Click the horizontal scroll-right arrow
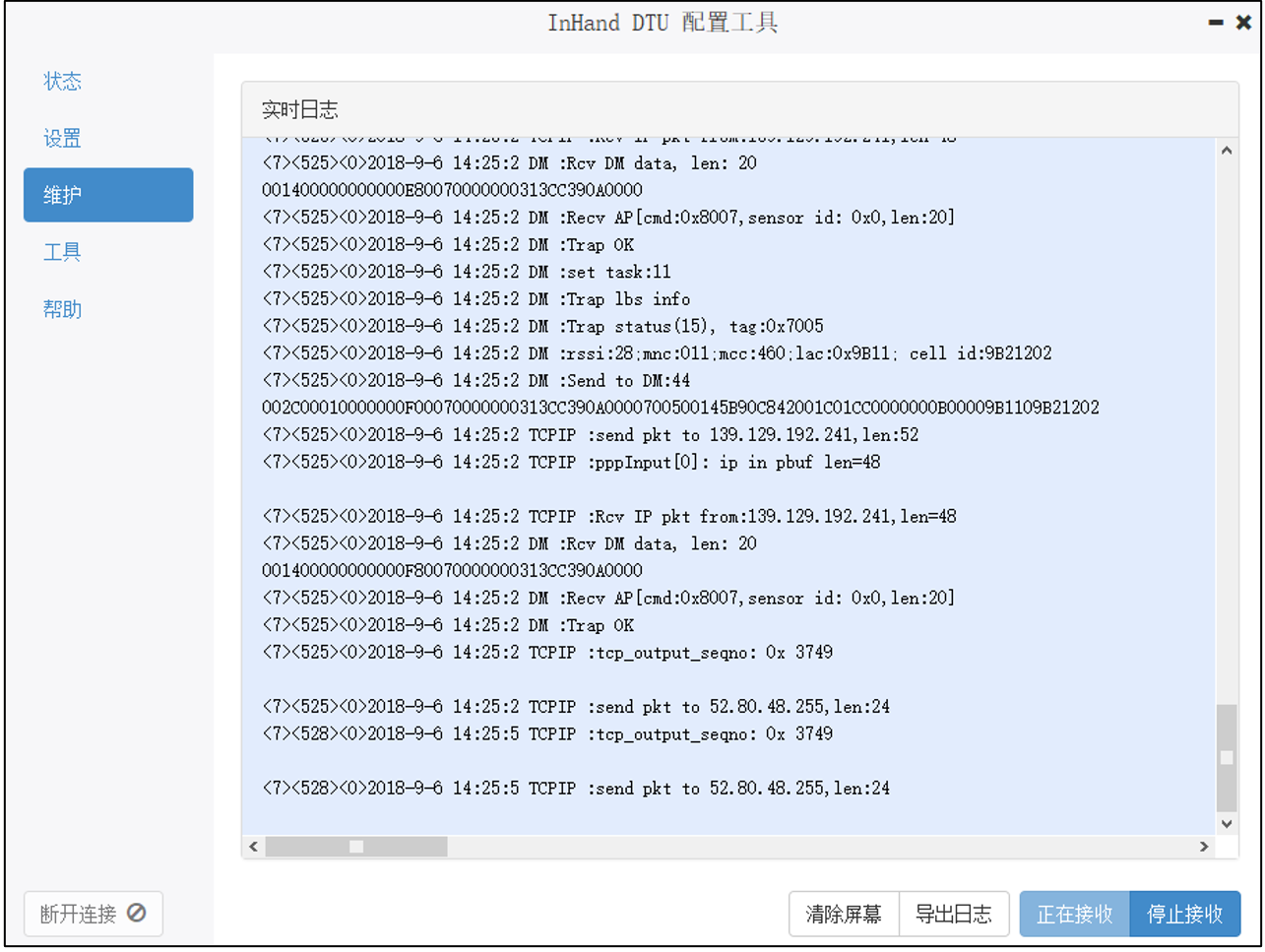The width and height of the screenshot is (1265, 952). tap(1204, 847)
